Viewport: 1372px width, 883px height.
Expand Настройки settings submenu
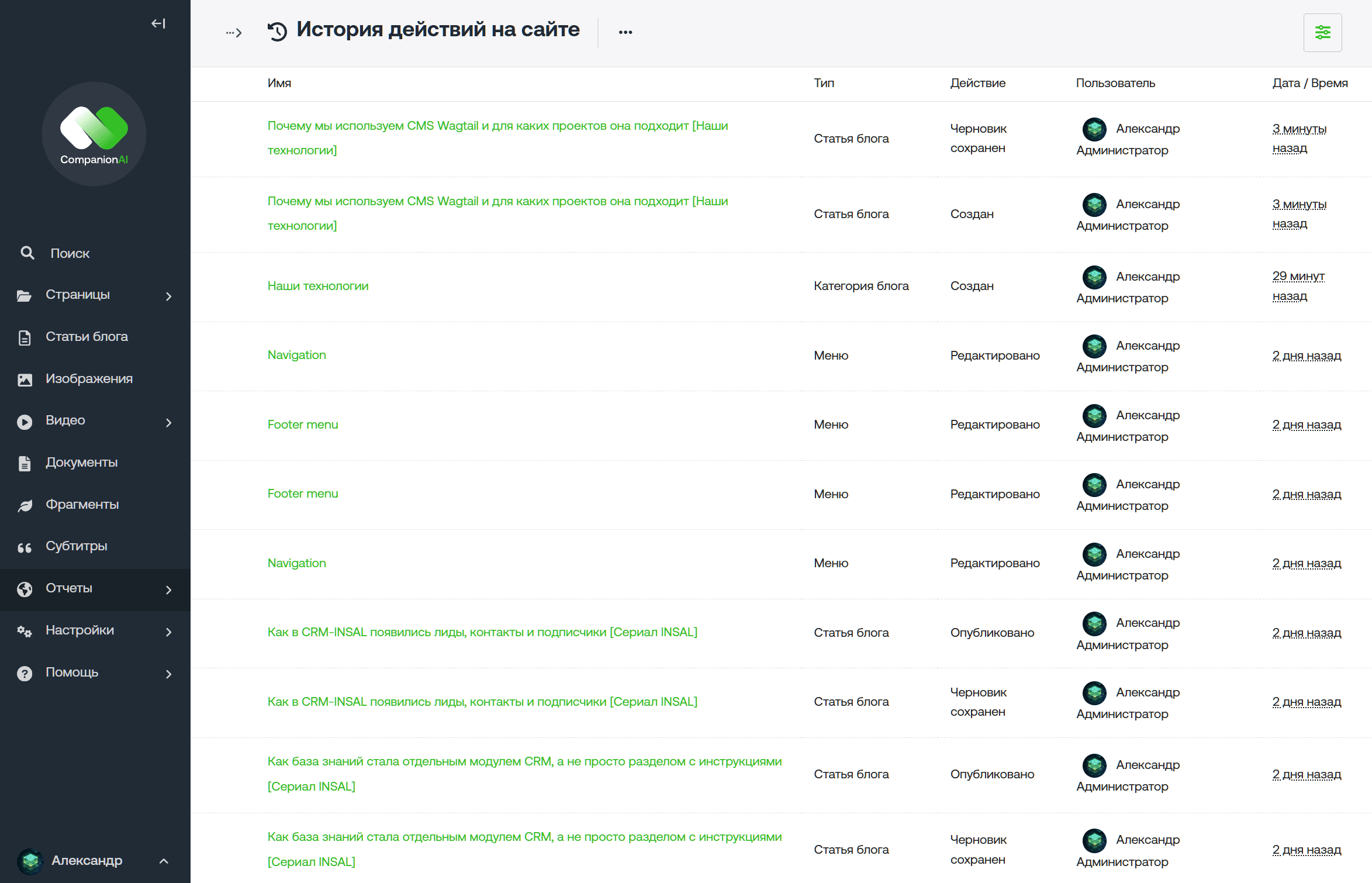click(x=168, y=632)
